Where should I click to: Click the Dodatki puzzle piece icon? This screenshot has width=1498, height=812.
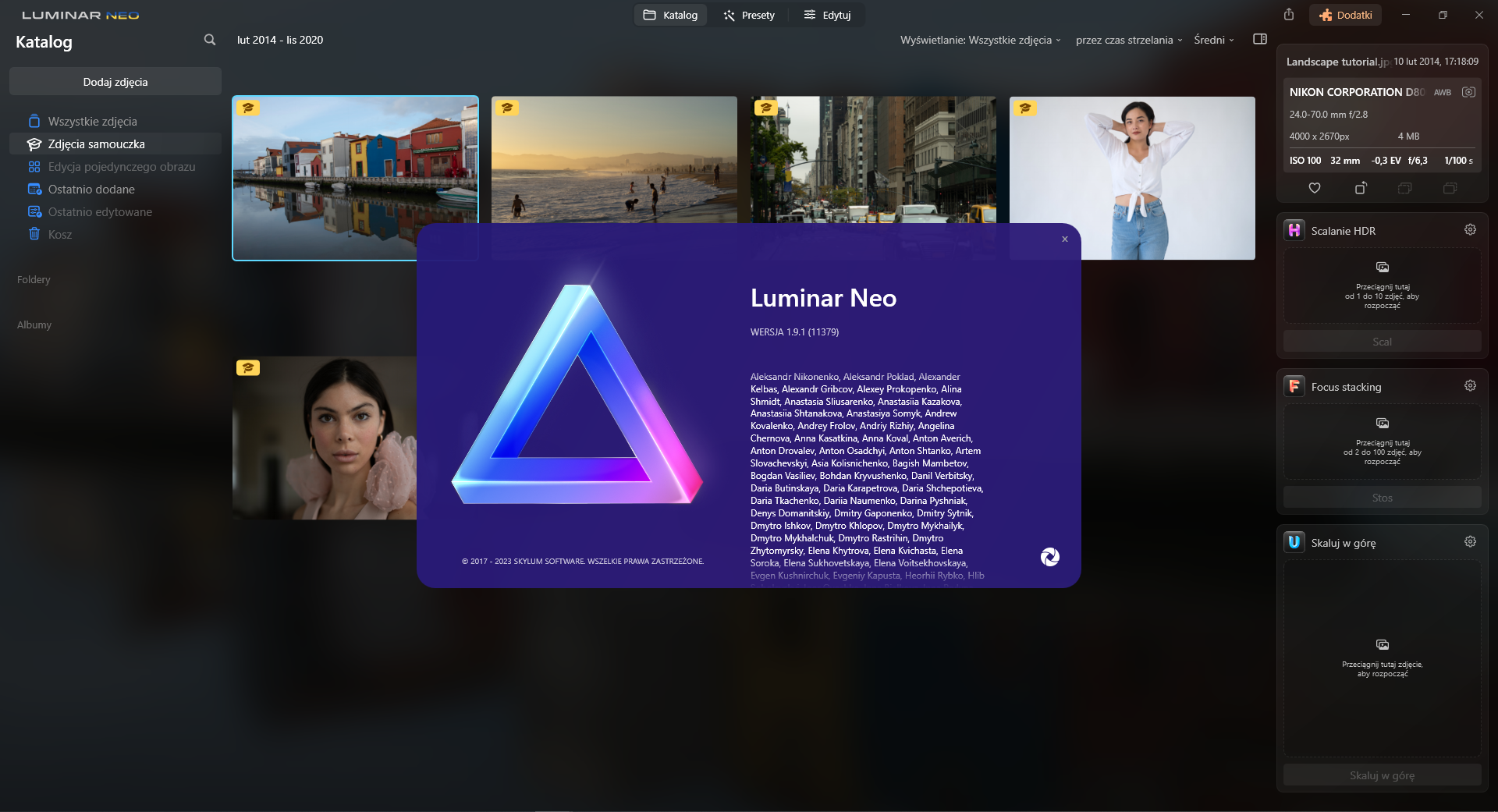click(1326, 15)
